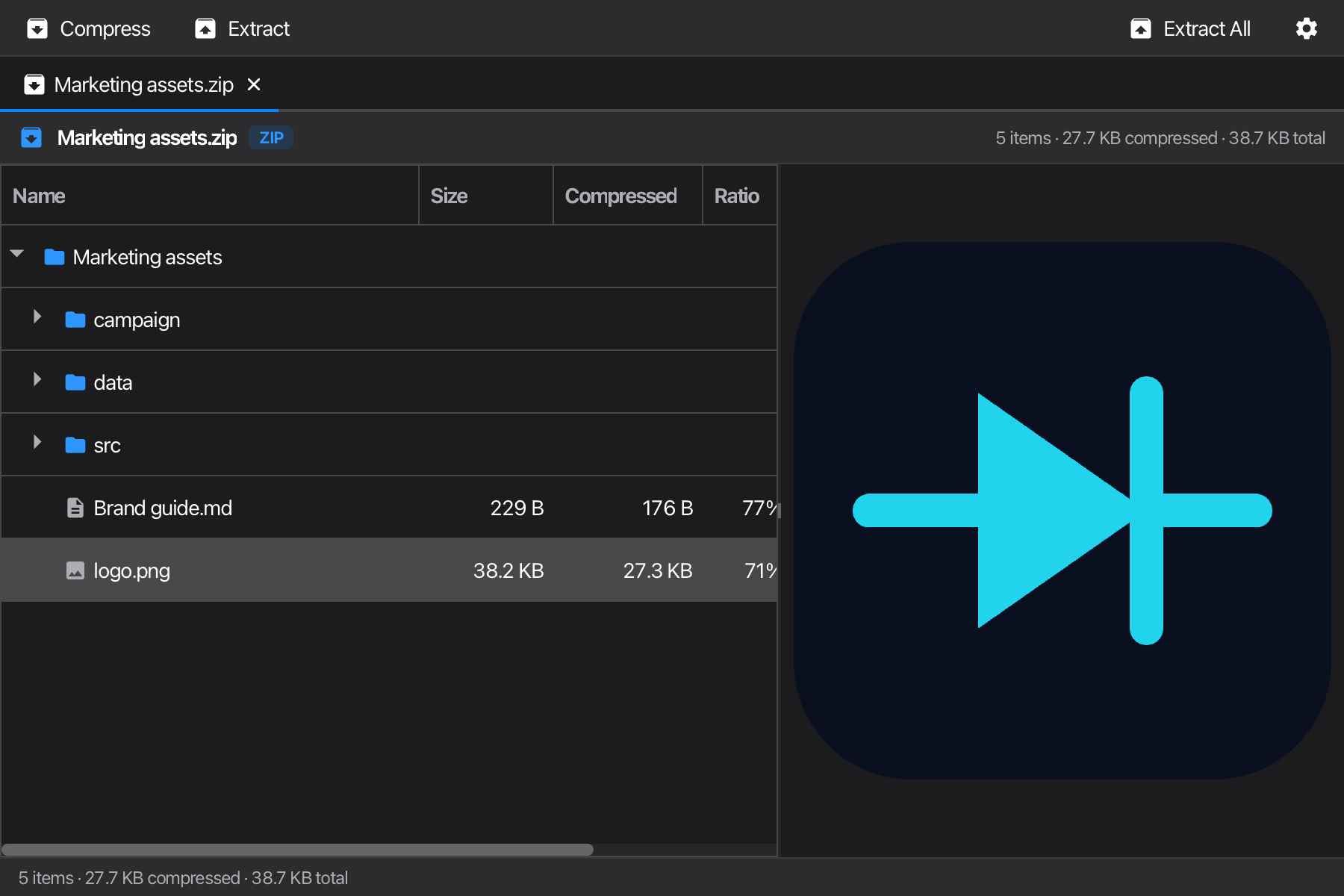1344x896 pixels.
Task: Click the Extract All icon
Action: 1141,28
